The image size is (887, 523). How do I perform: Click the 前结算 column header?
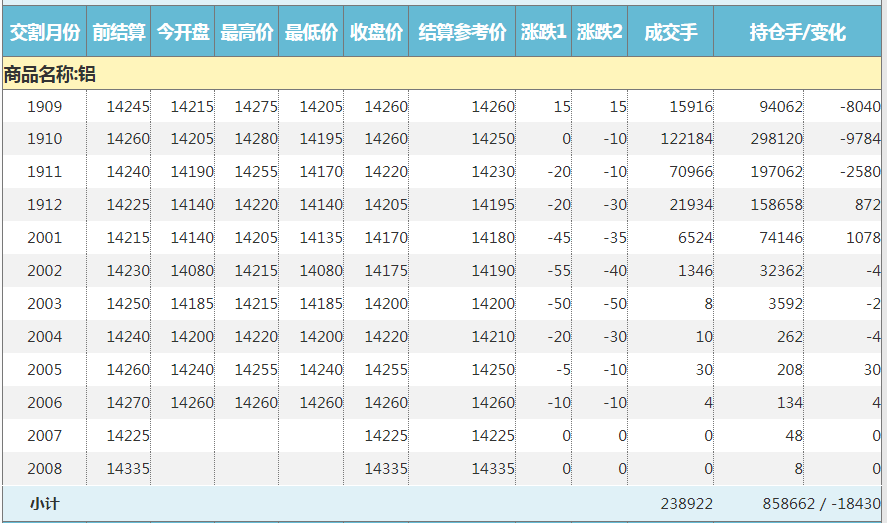click(x=119, y=32)
